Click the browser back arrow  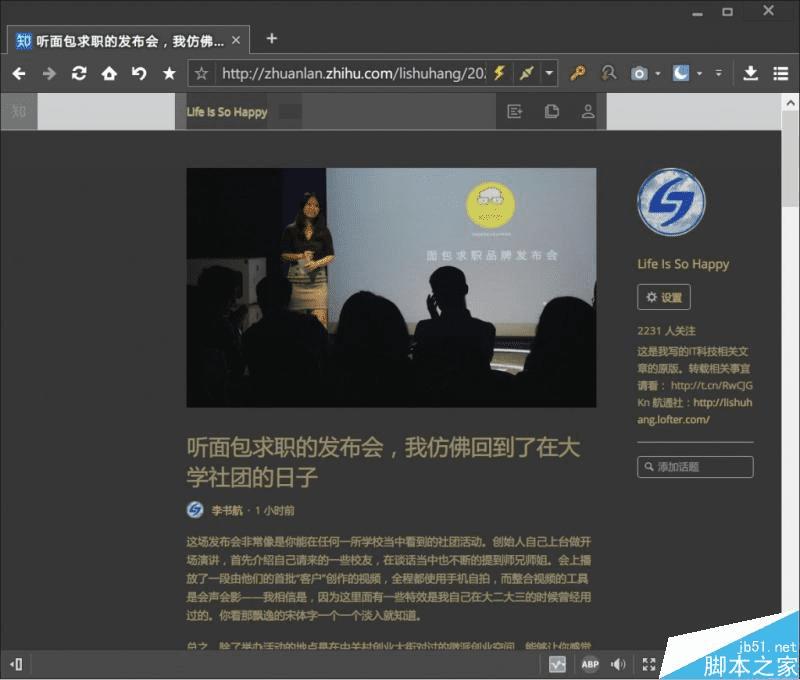click(19, 74)
